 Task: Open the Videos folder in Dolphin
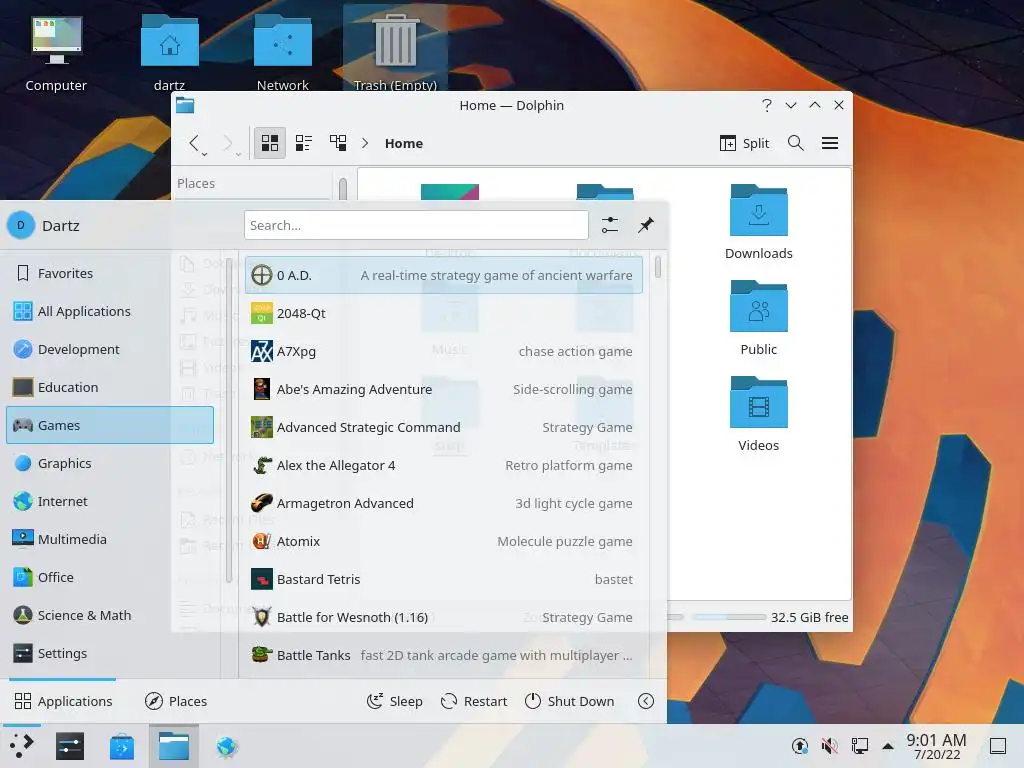click(759, 414)
